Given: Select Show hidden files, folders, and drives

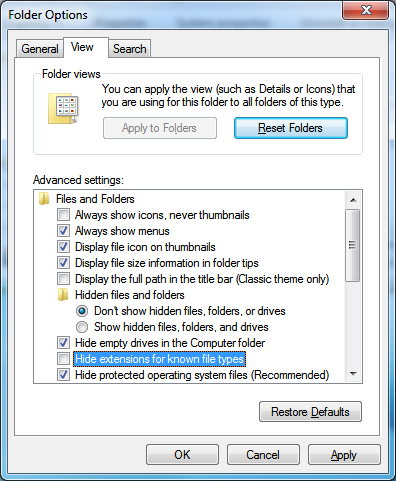Looking at the screenshot, I should 82,327.
